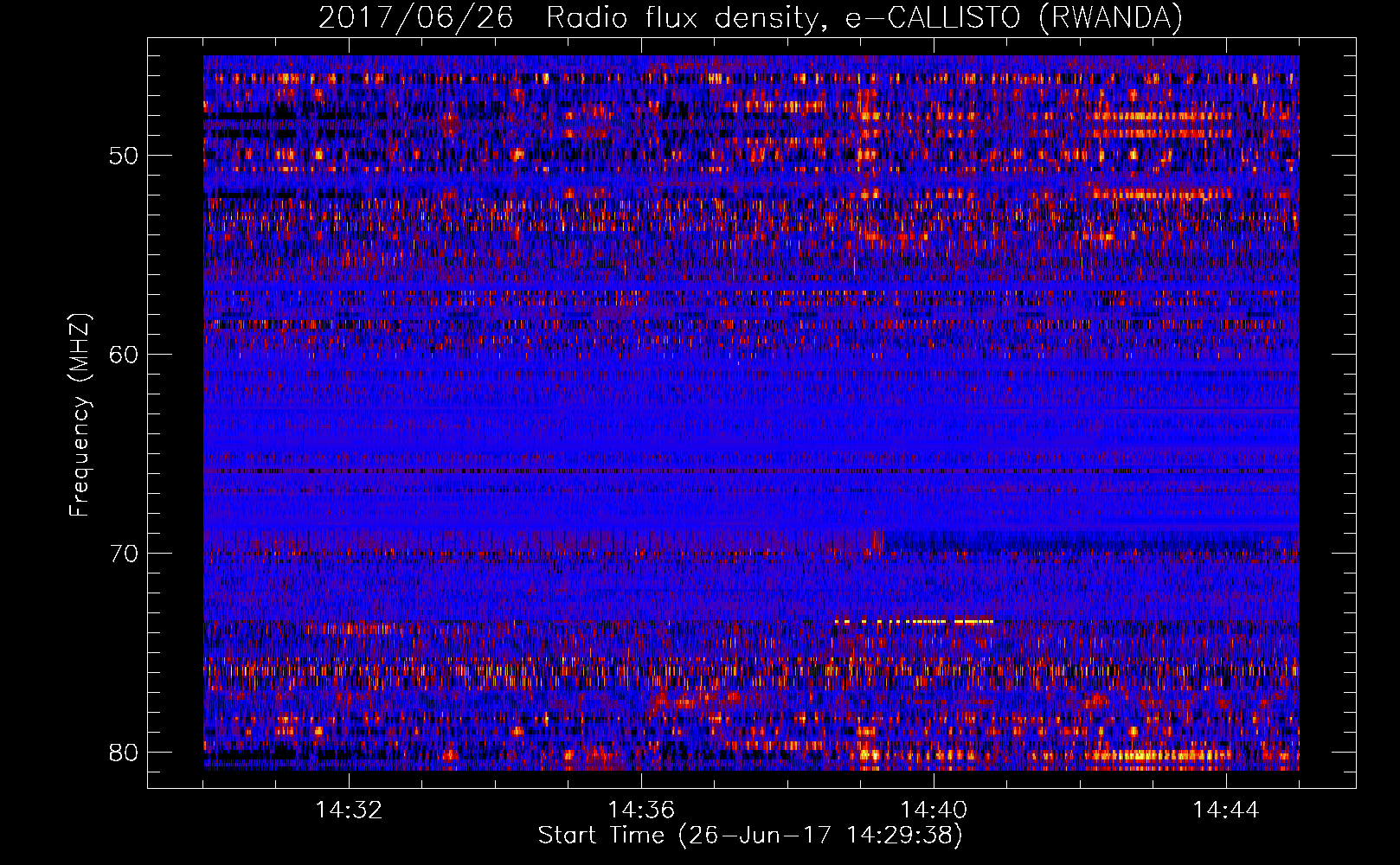This screenshot has width=1400, height=865.
Task: Click the bright yellow burst streak near 74 MHz
Action: 913,621
